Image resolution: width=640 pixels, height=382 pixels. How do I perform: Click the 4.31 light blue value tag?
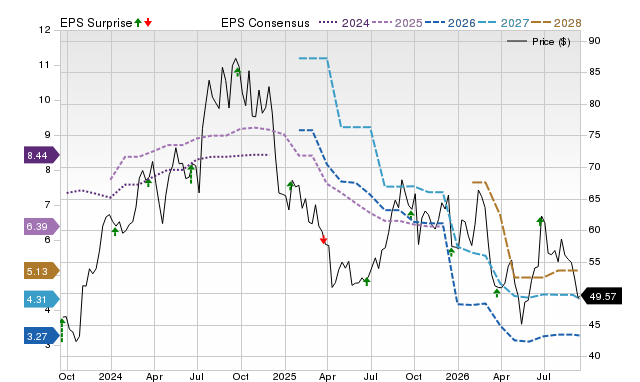[x=42, y=299]
